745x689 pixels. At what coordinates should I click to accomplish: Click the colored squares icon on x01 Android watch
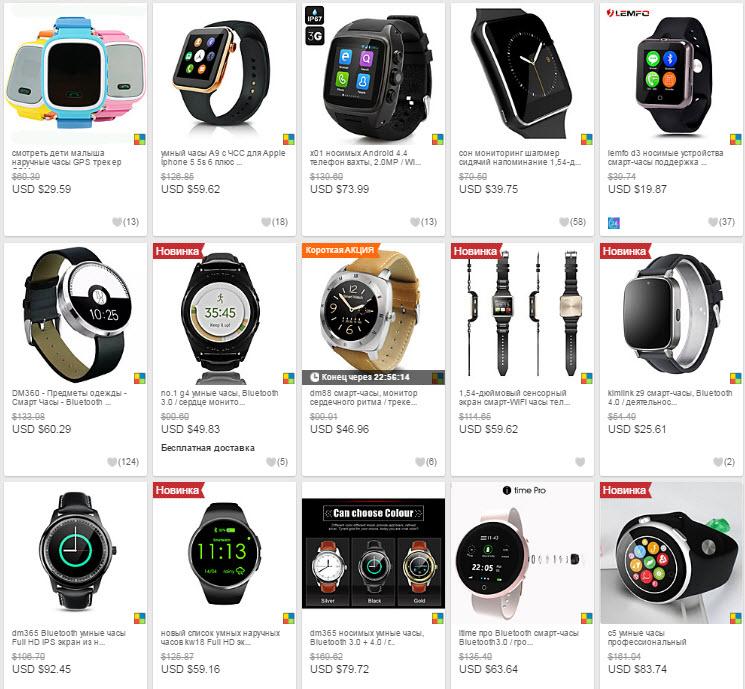(x=438, y=139)
